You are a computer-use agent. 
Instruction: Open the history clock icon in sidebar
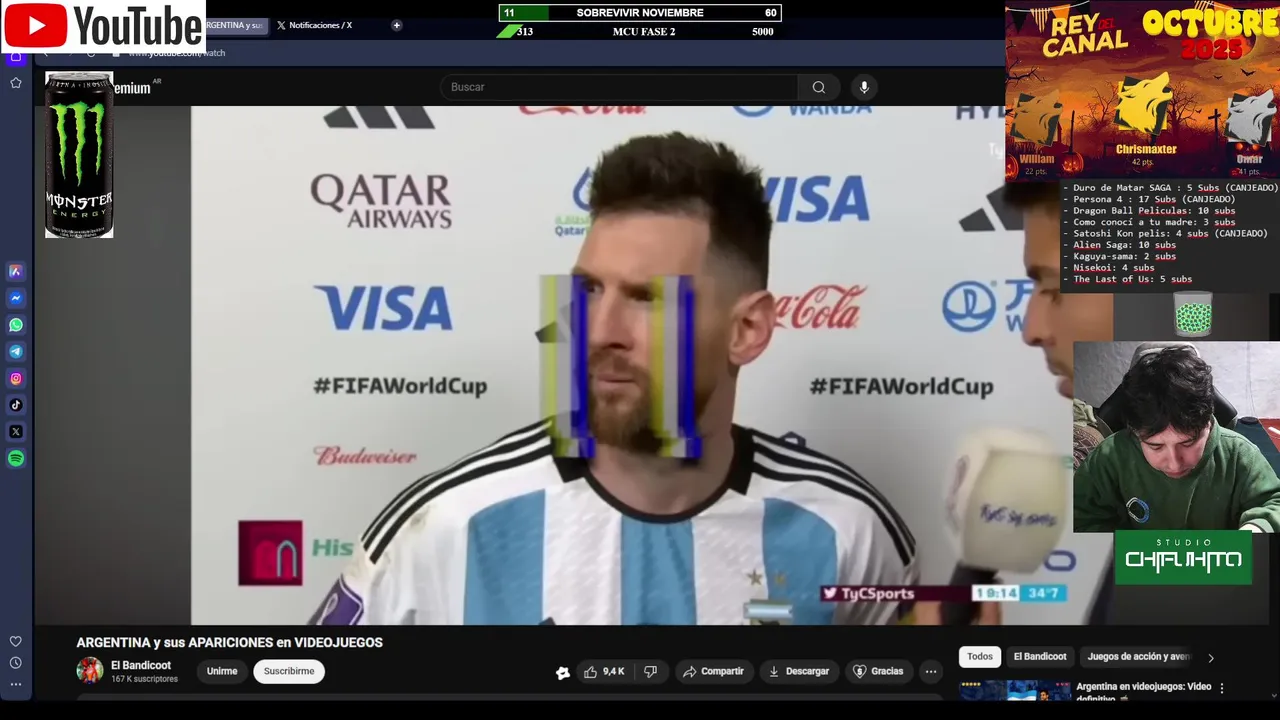pyautogui.click(x=16, y=663)
